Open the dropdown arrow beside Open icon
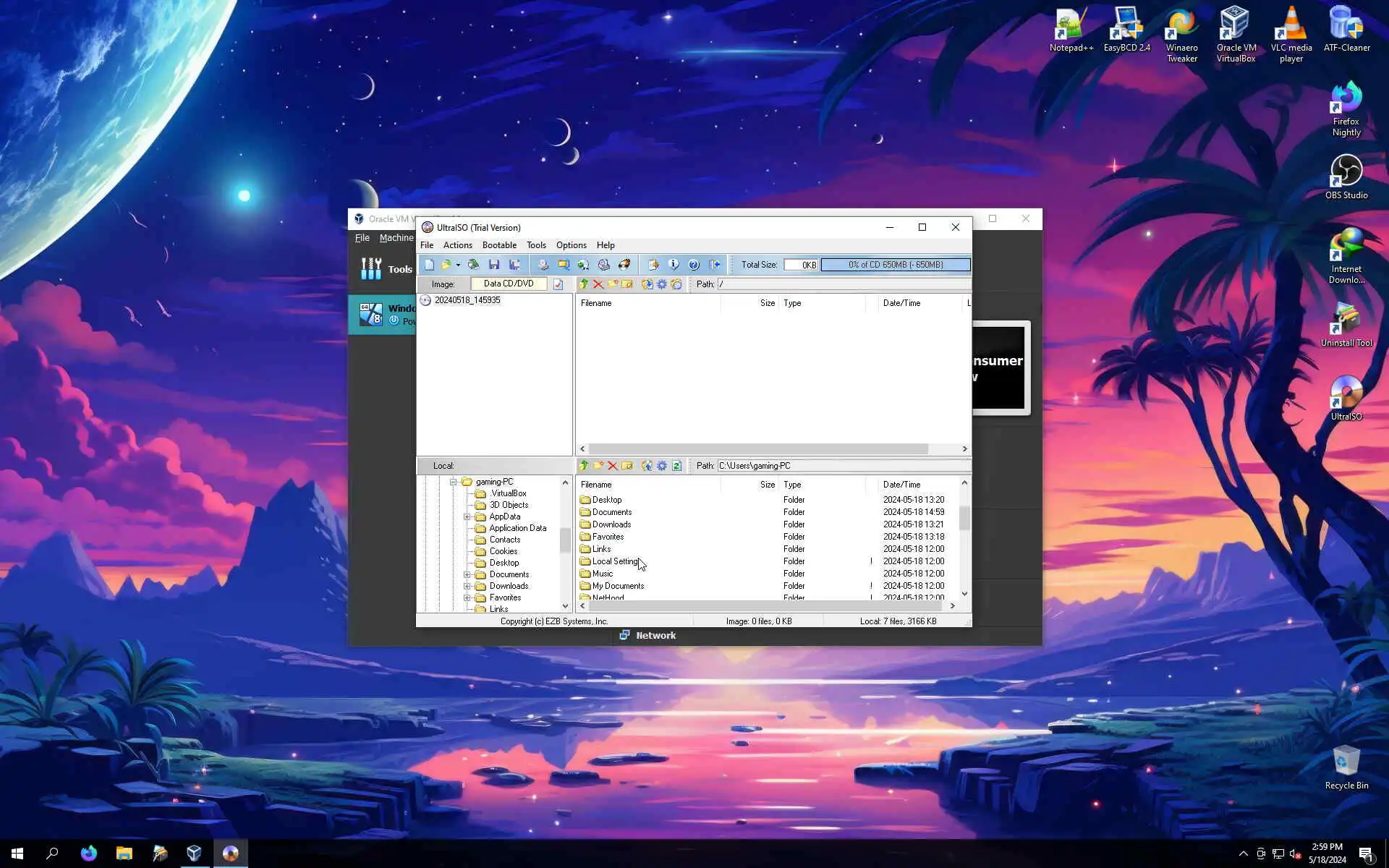This screenshot has height=868, width=1389. tap(458, 265)
